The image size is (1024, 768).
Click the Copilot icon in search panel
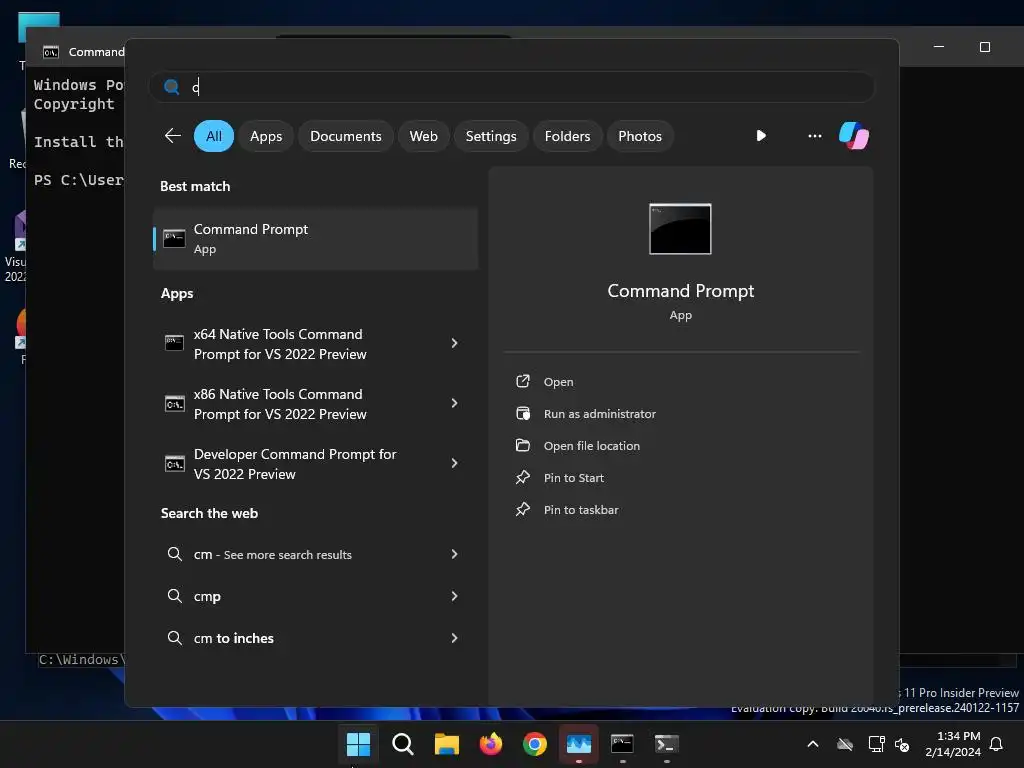coord(854,136)
